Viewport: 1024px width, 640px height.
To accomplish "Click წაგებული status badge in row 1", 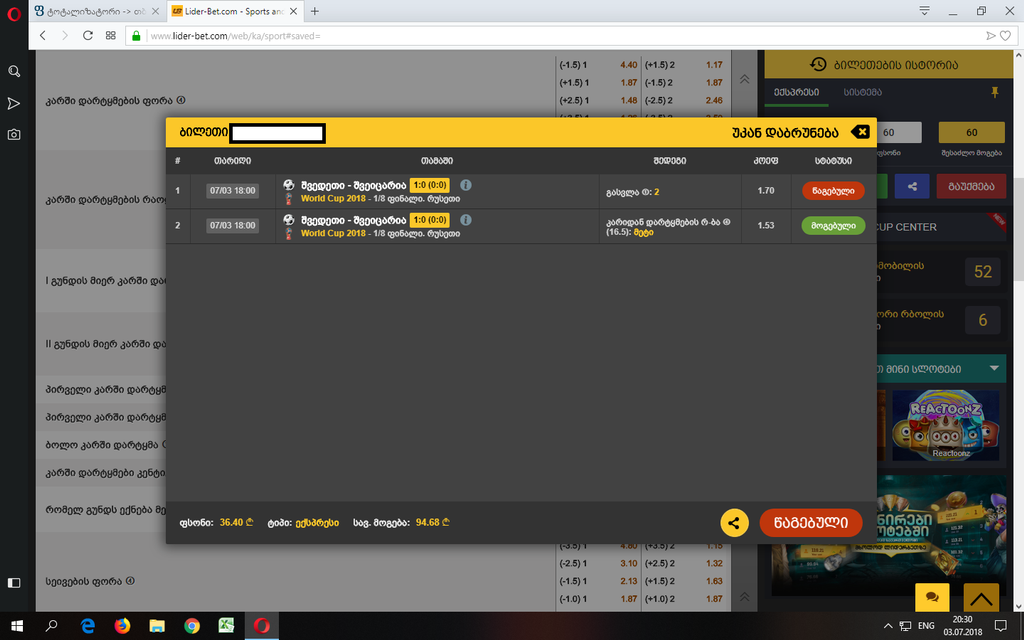I will (833, 191).
